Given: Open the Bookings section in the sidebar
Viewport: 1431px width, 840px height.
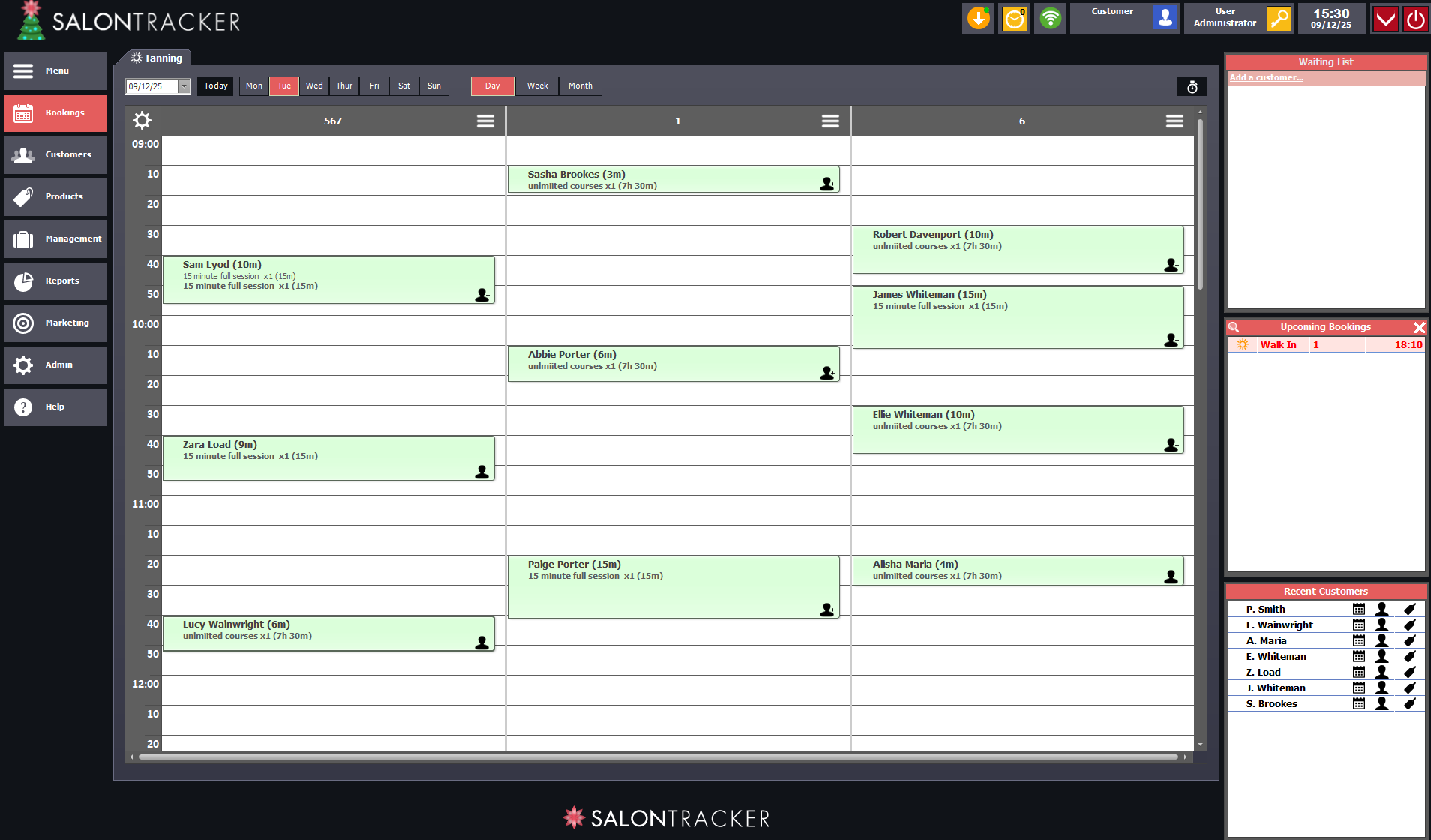Looking at the screenshot, I should 55,112.
